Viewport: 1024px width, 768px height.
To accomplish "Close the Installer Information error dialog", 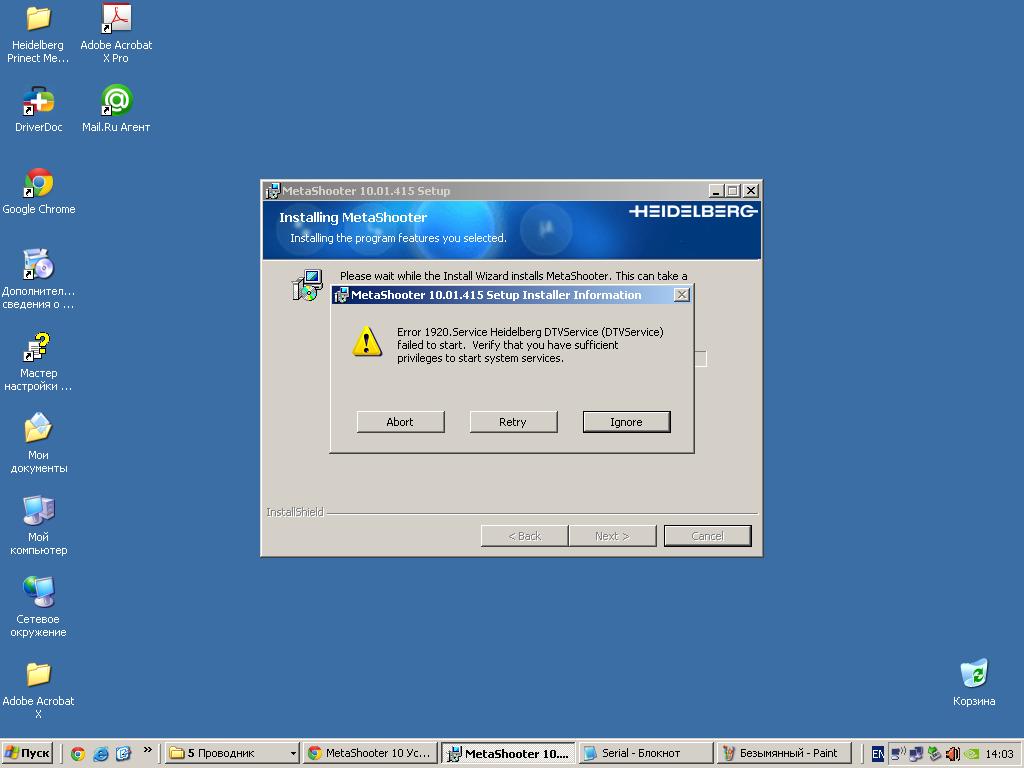I will (x=681, y=295).
